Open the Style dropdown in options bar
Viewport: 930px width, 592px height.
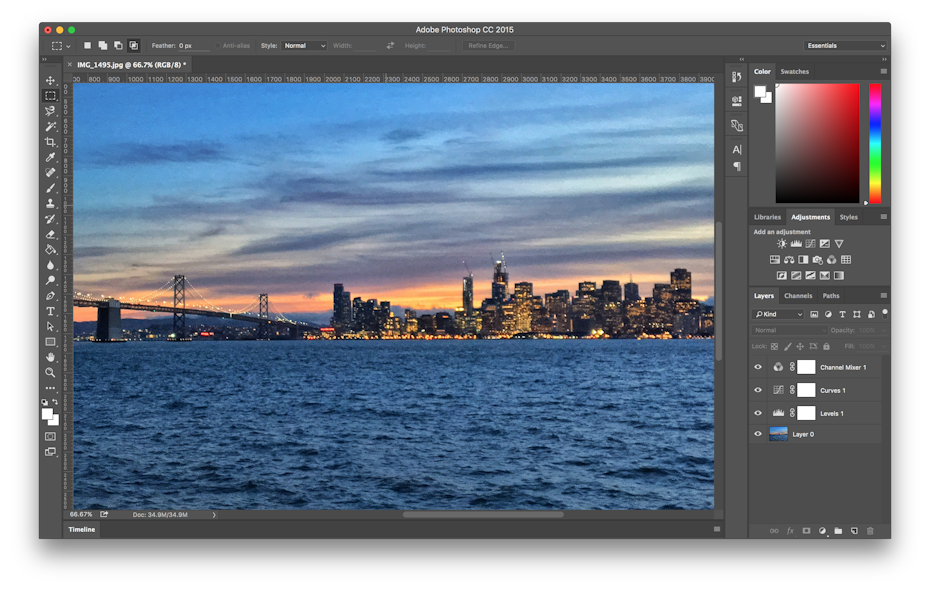click(x=304, y=46)
